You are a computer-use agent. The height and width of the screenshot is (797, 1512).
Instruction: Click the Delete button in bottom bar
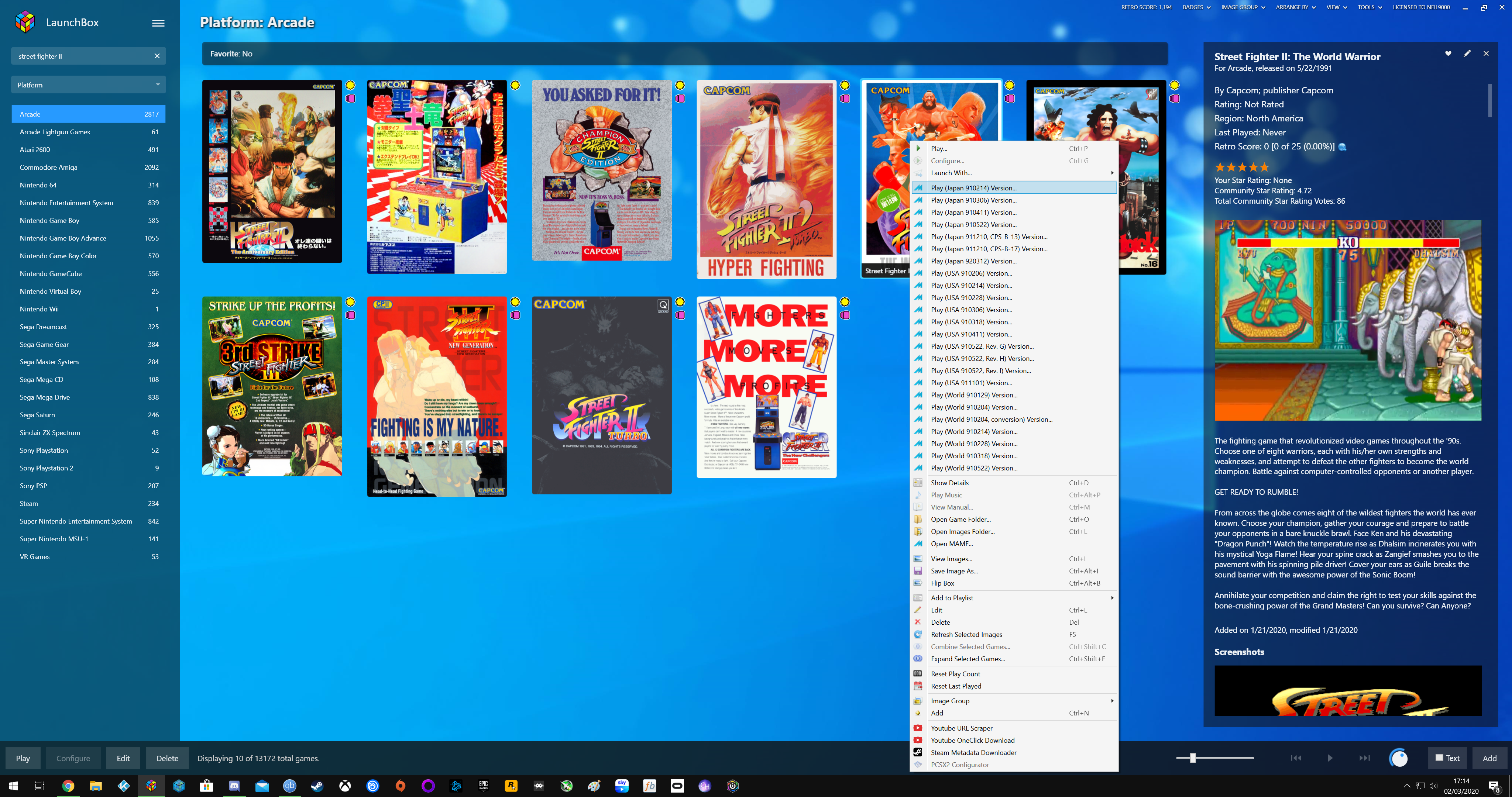(167, 758)
